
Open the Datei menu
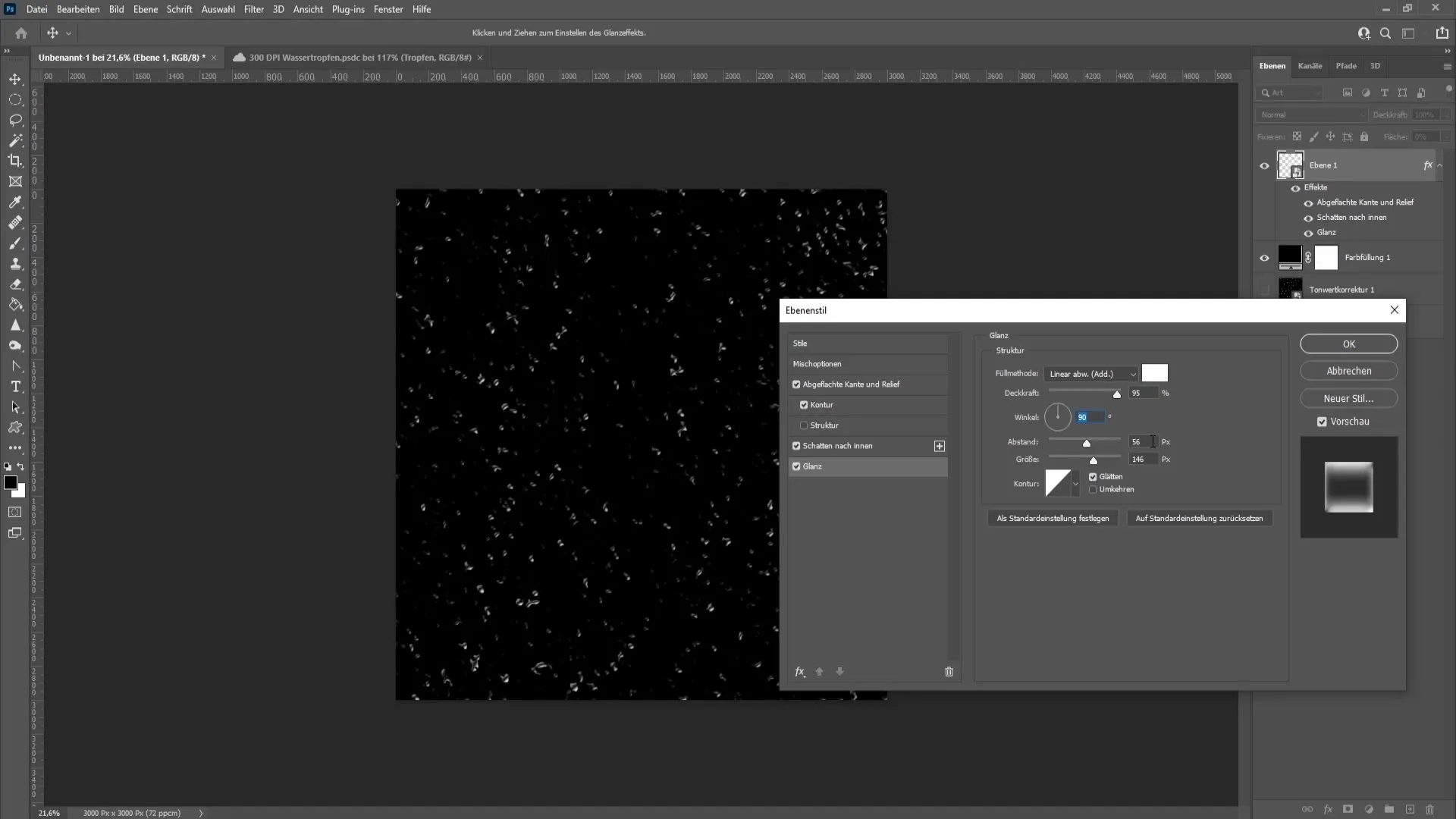point(36,9)
